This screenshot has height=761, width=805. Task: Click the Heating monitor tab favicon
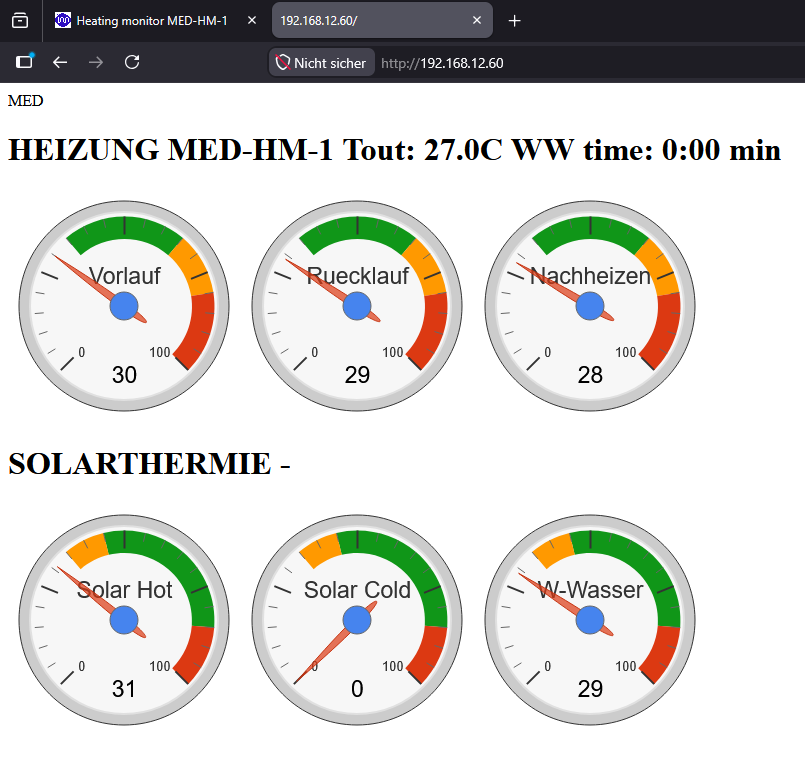point(63,21)
